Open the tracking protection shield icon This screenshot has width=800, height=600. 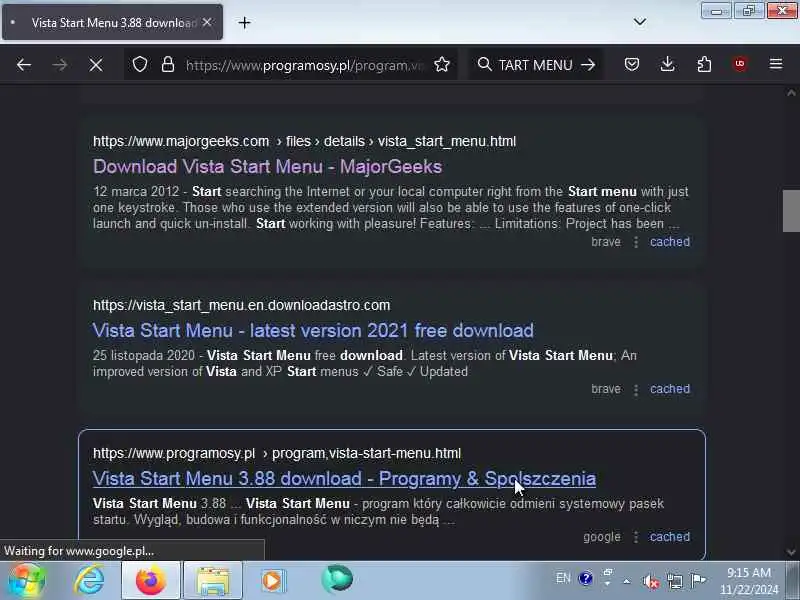tap(140, 65)
